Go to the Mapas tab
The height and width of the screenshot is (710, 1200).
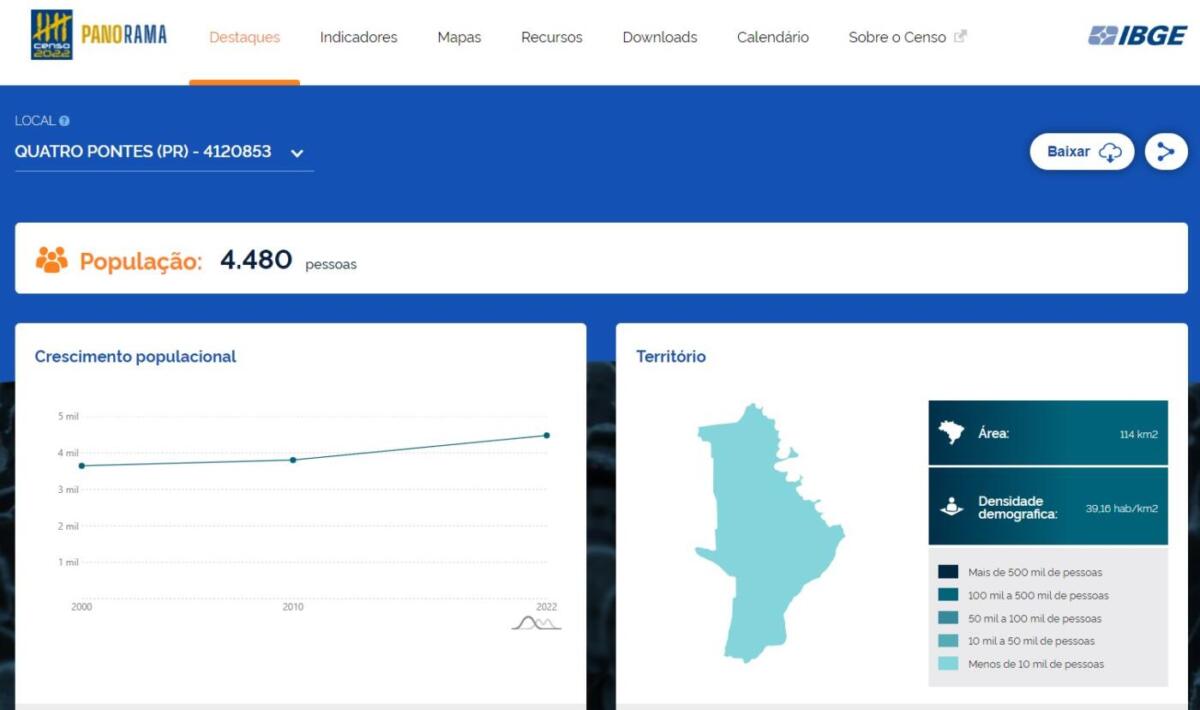click(459, 38)
